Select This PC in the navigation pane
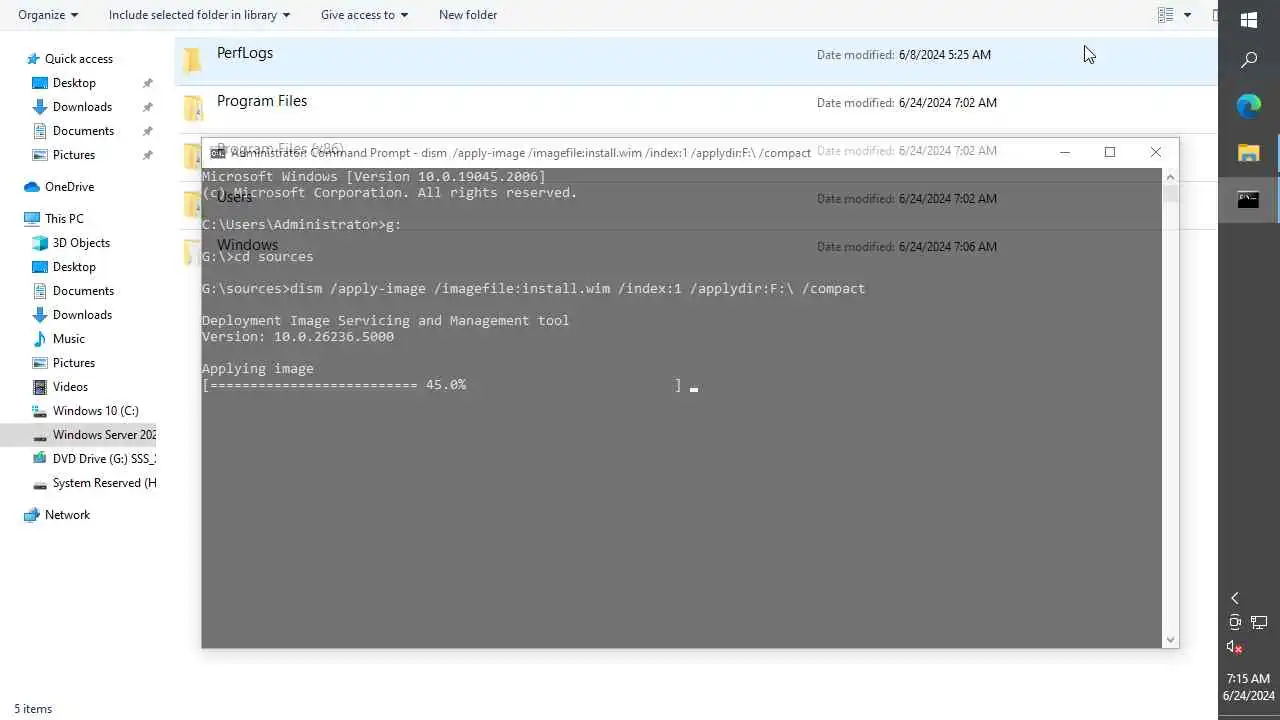The image size is (1280, 720). tap(64, 219)
